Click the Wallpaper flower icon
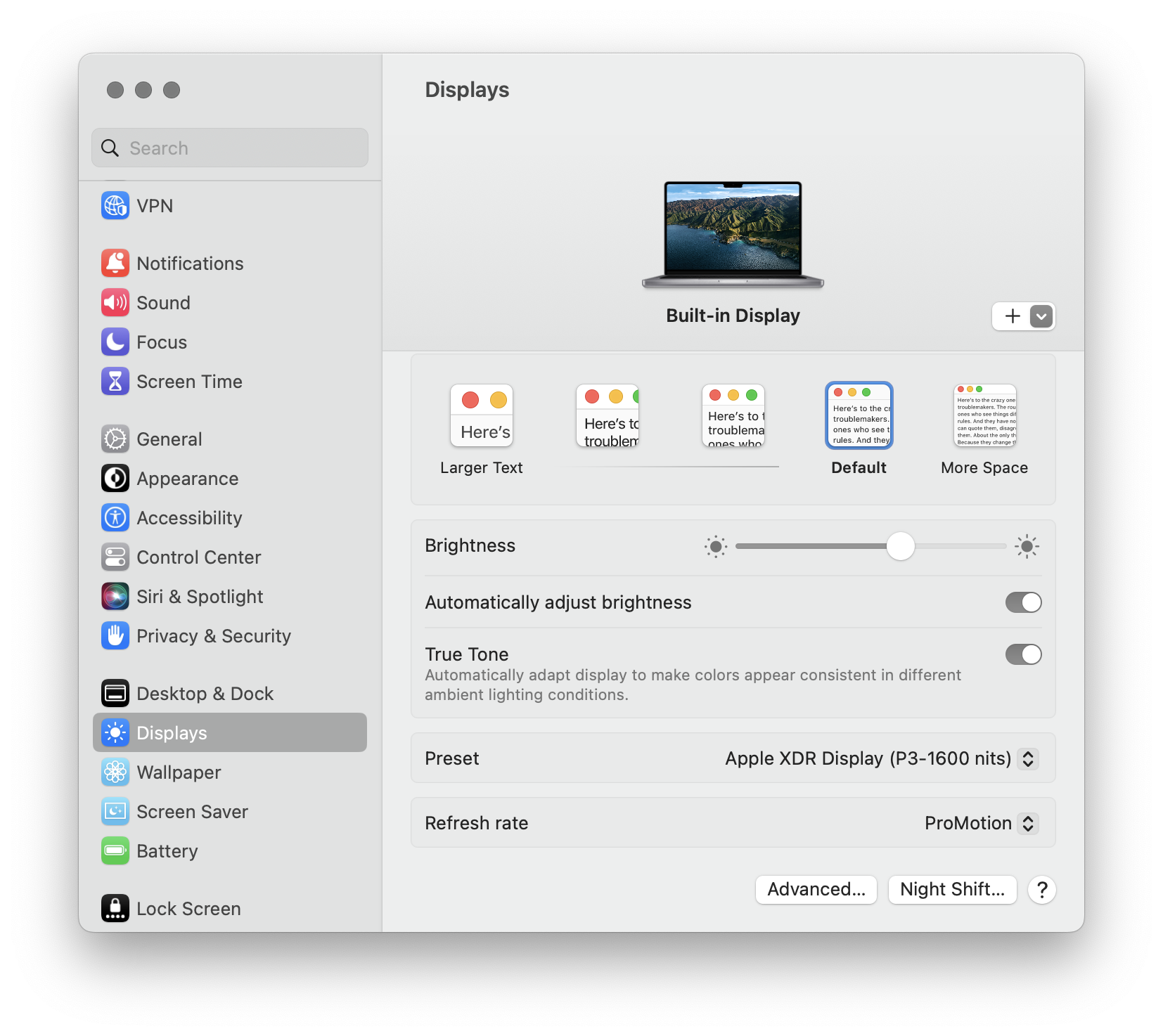The height and width of the screenshot is (1036, 1163). click(115, 772)
